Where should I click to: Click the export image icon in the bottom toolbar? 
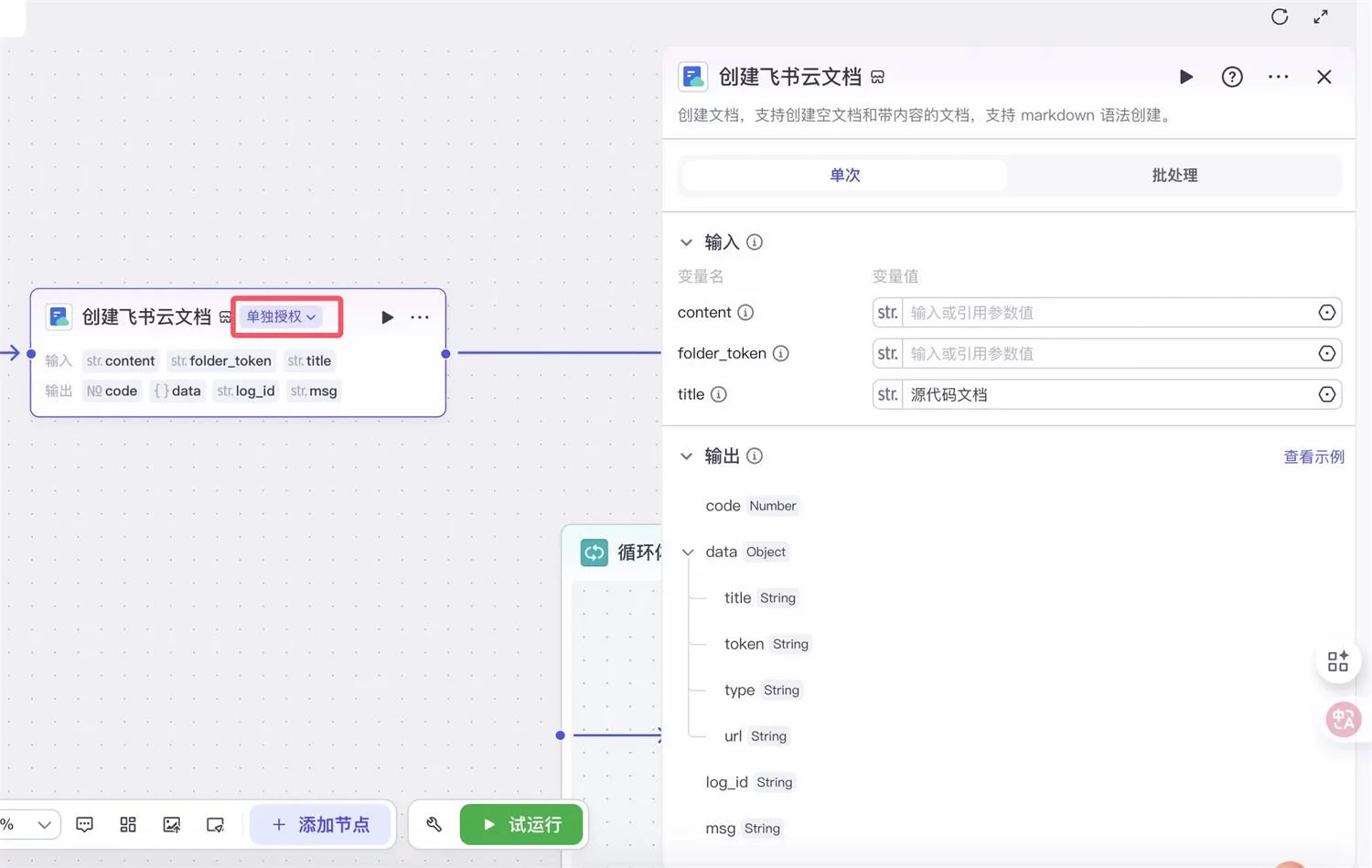(171, 824)
